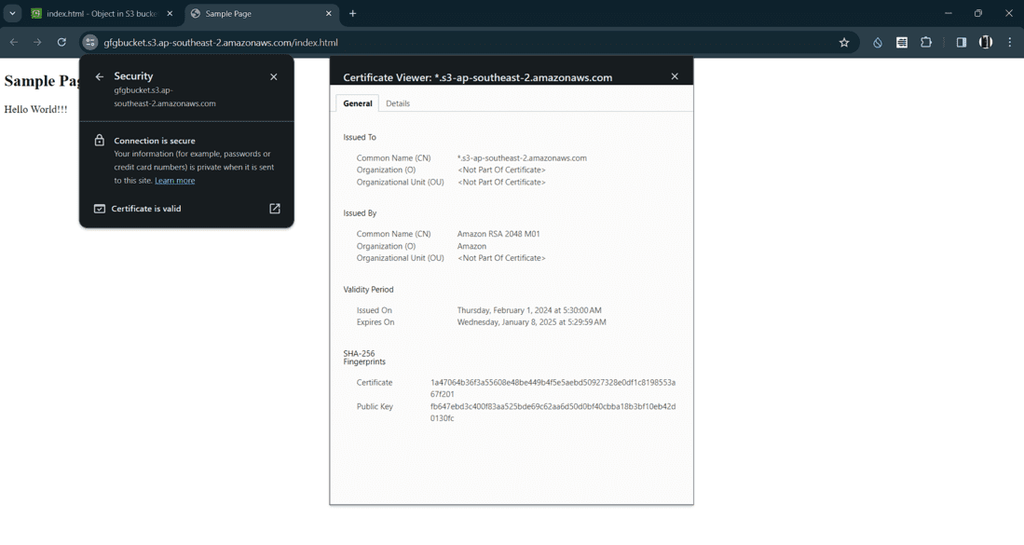Navigate back in browser
1024x545 pixels.
[x=14, y=42]
